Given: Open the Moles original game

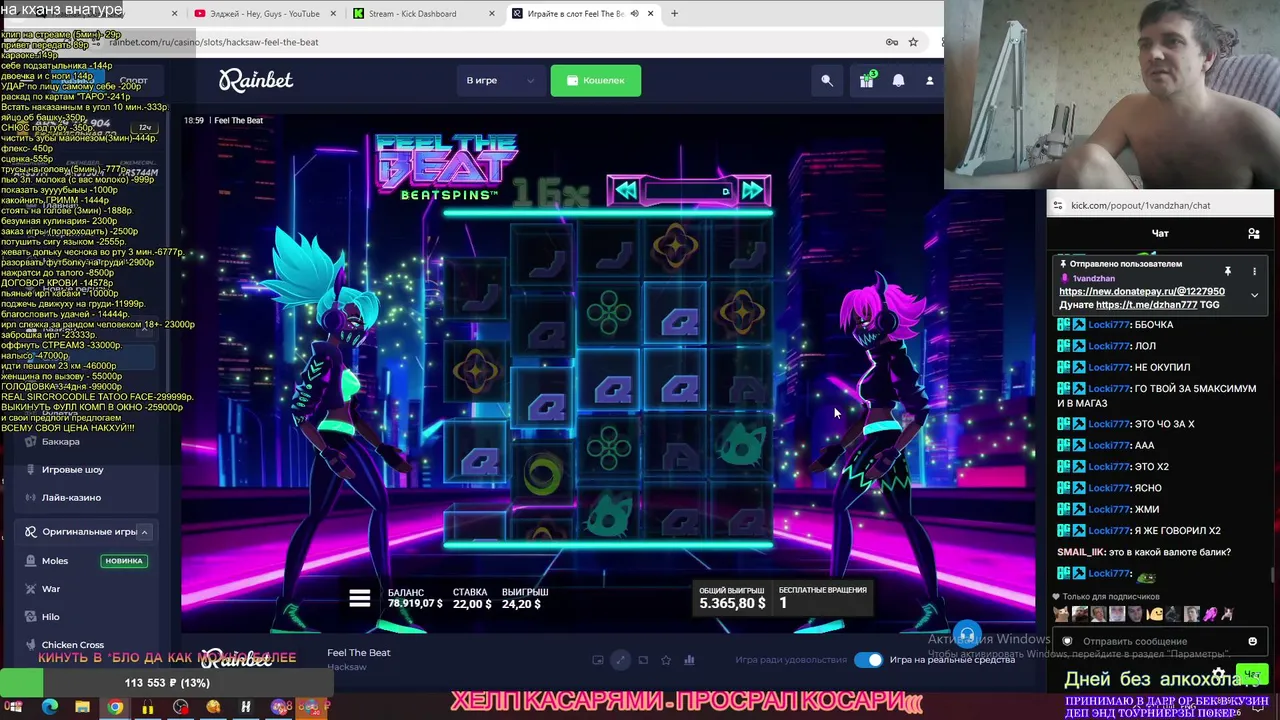Looking at the screenshot, I should (x=55, y=561).
